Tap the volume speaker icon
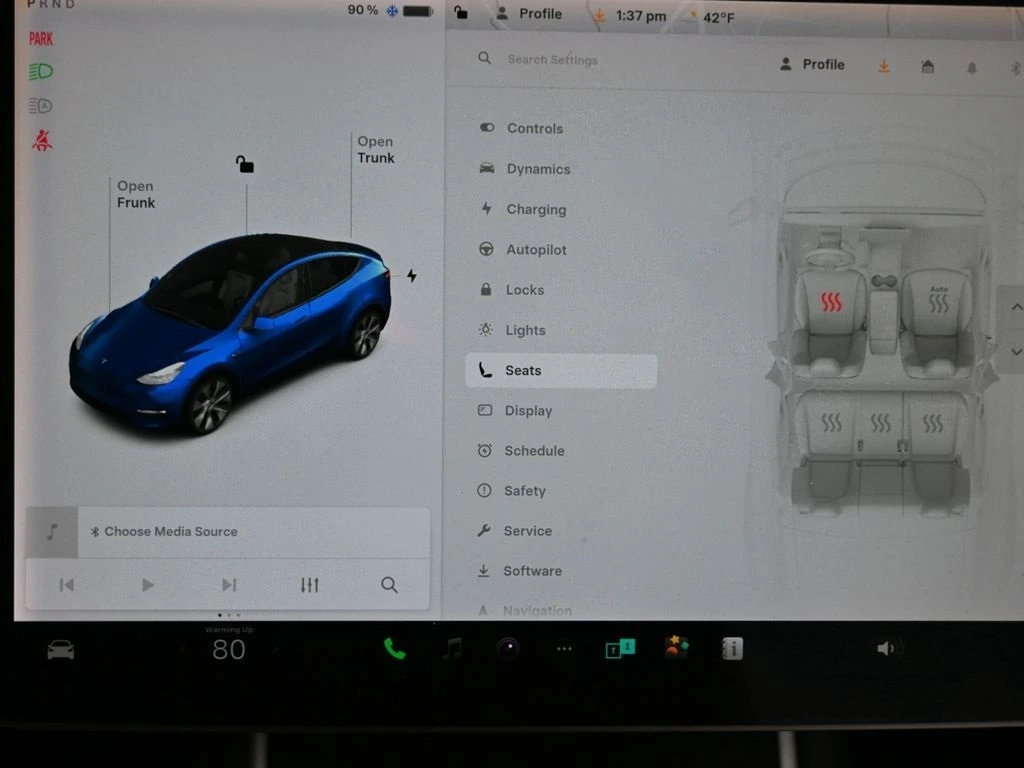The height and width of the screenshot is (768, 1024). coord(886,649)
